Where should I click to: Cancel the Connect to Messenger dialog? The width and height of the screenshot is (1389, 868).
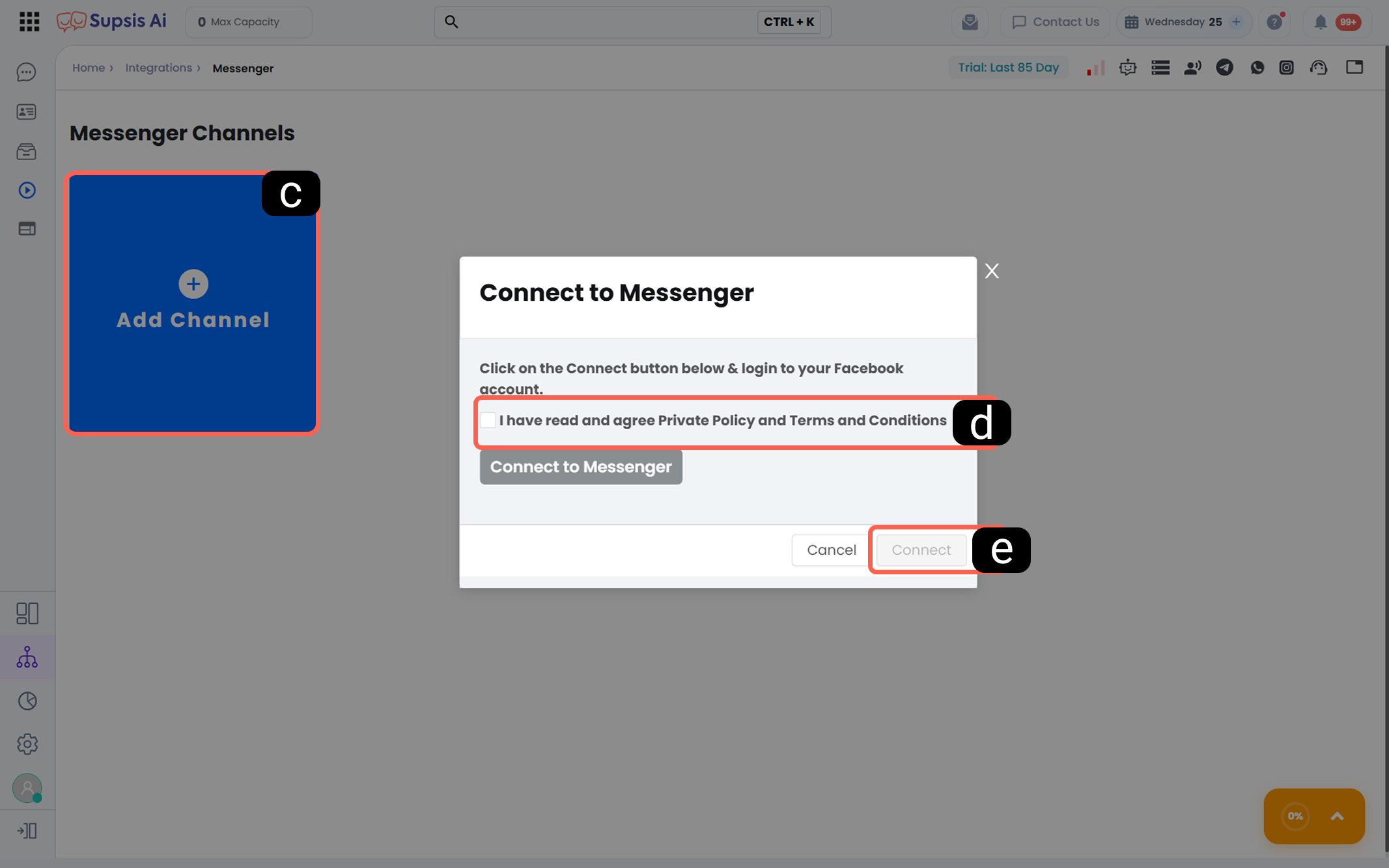coord(831,550)
